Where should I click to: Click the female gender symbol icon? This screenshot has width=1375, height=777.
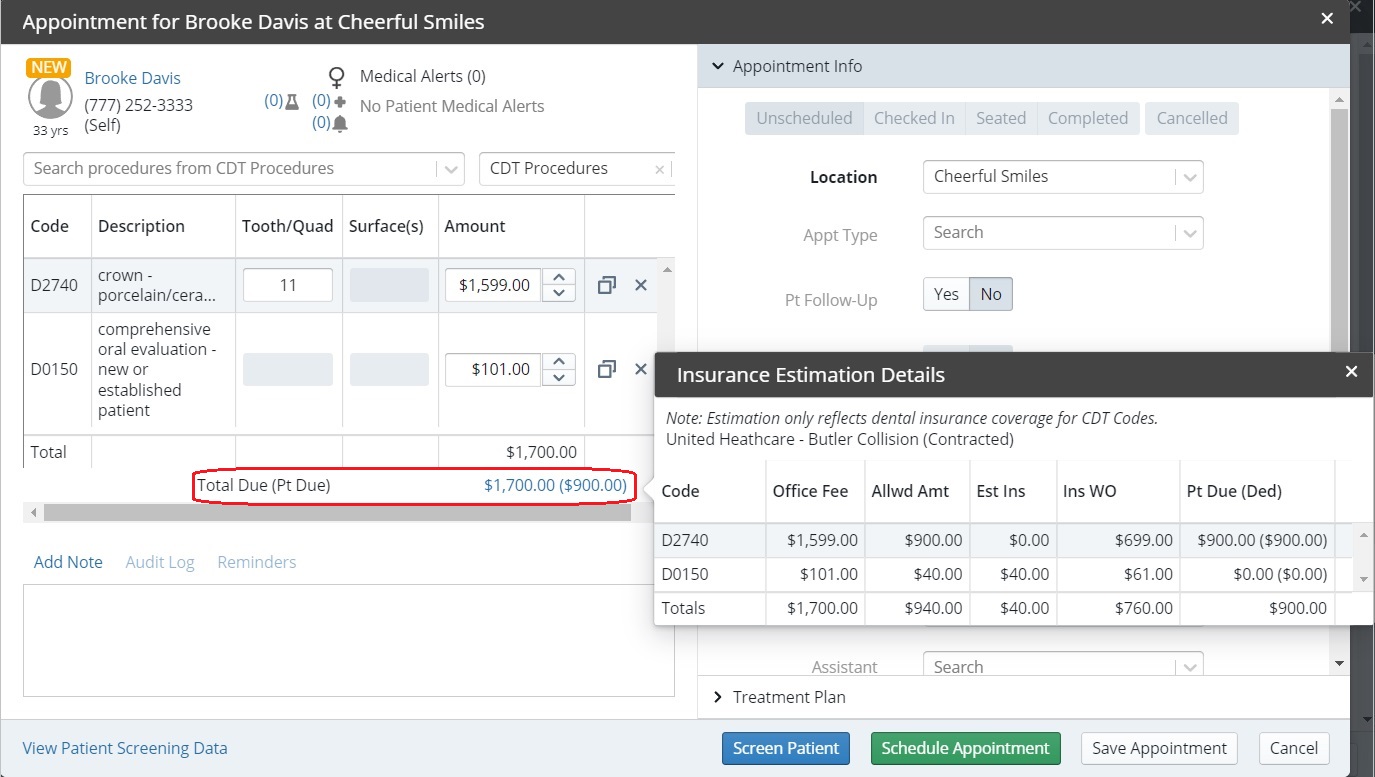337,77
